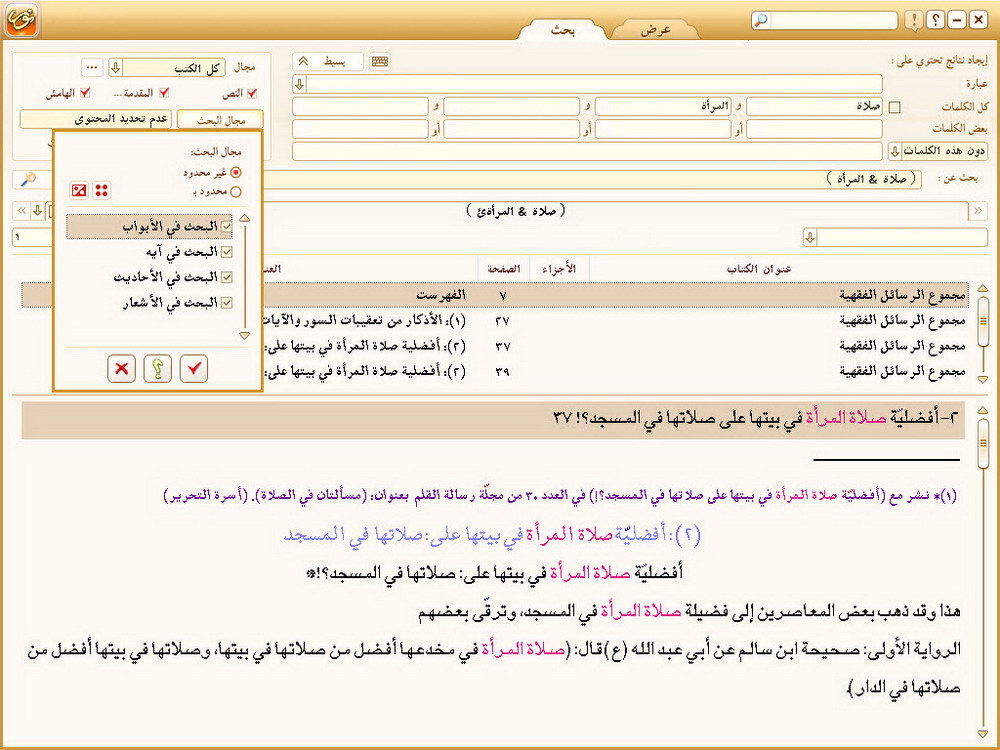Focus the دون هذه الكلمات exclusion input field
The width and height of the screenshot is (1000, 750).
[x=587, y=151]
